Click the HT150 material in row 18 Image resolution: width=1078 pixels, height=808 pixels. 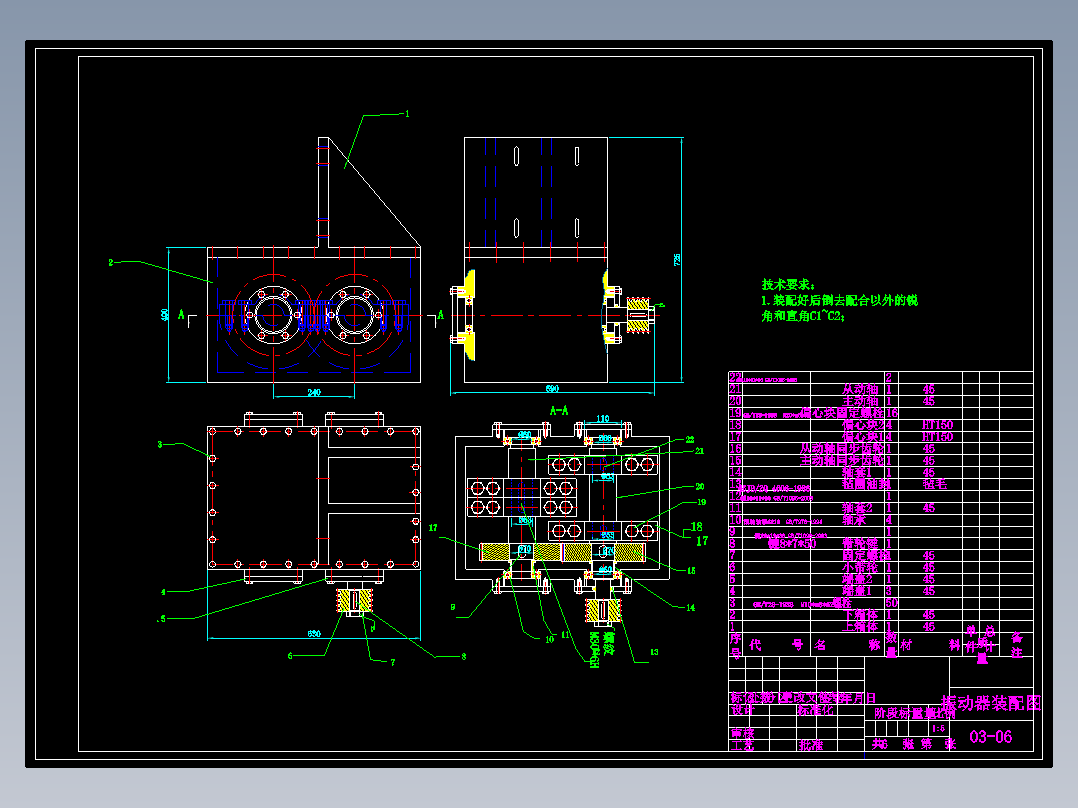click(x=937, y=425)
